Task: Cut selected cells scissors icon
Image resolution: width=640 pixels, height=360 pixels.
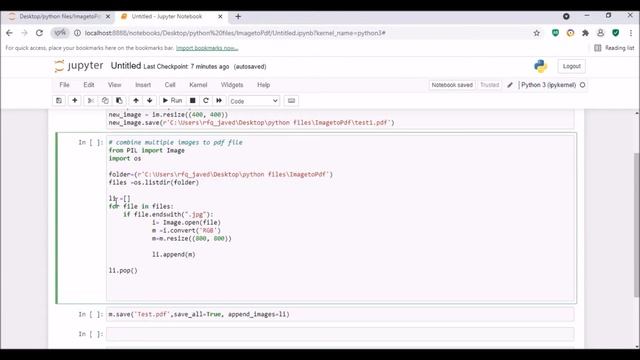Action: (x=91, y=100)
